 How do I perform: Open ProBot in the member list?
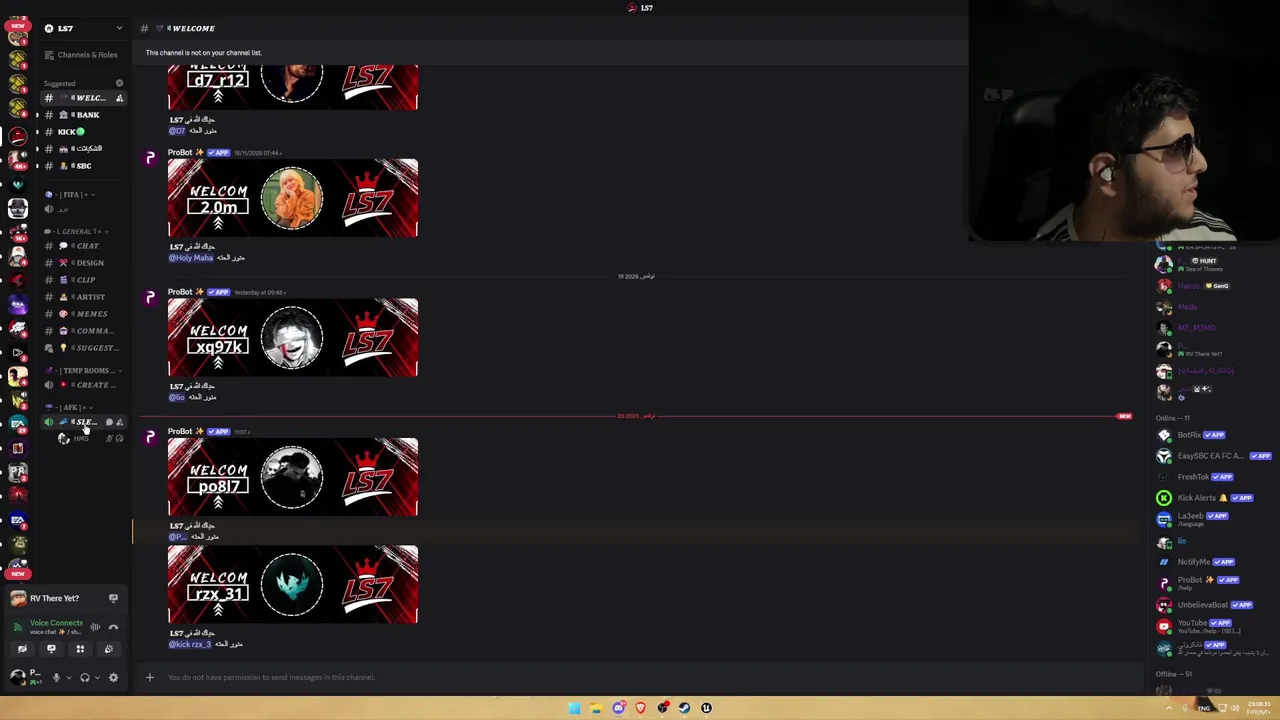(x=1212, y=583)
